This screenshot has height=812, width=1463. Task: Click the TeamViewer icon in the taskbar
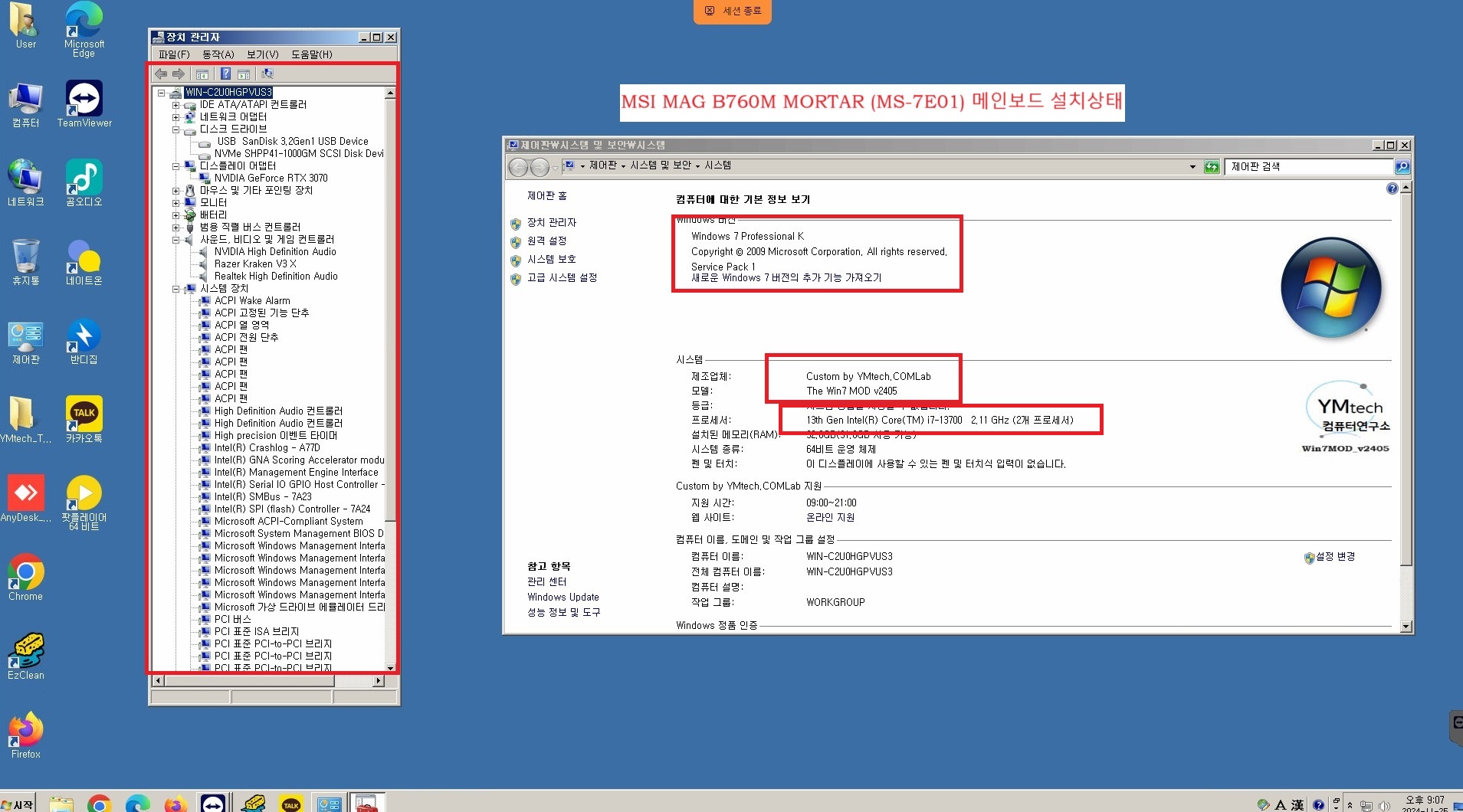click(212, 804)
